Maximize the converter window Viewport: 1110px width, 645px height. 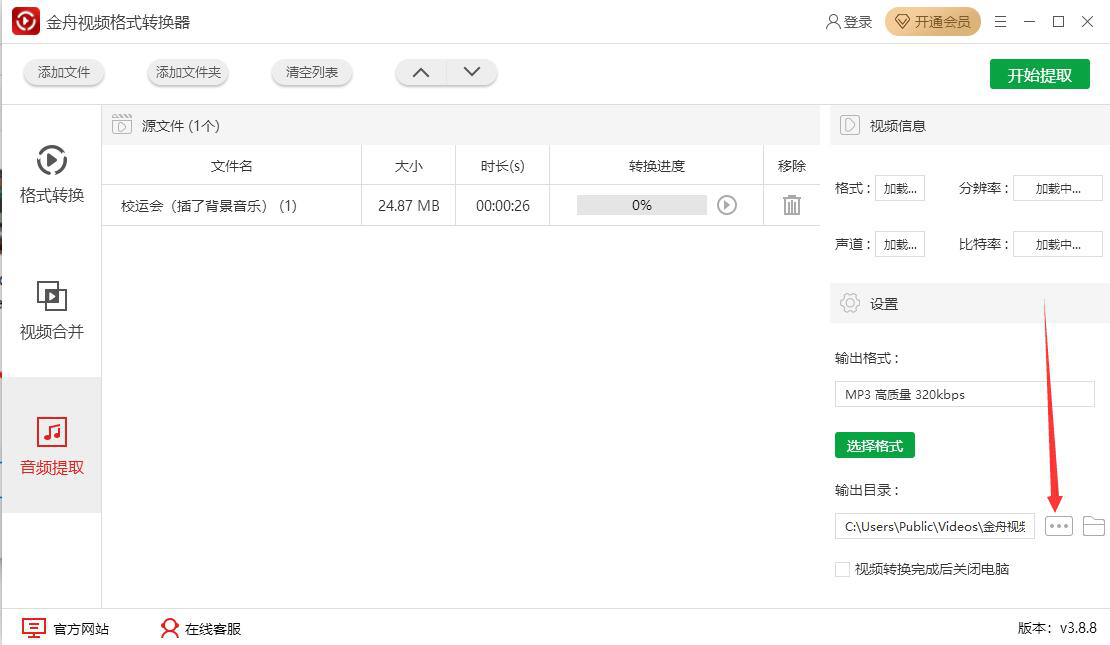[x=1058, y=22]
